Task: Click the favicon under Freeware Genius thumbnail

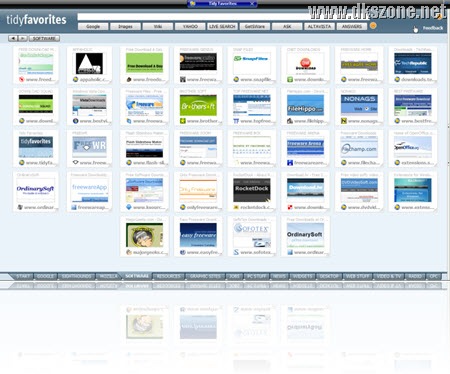Action: pyautogui.click(x=183, y=79)
